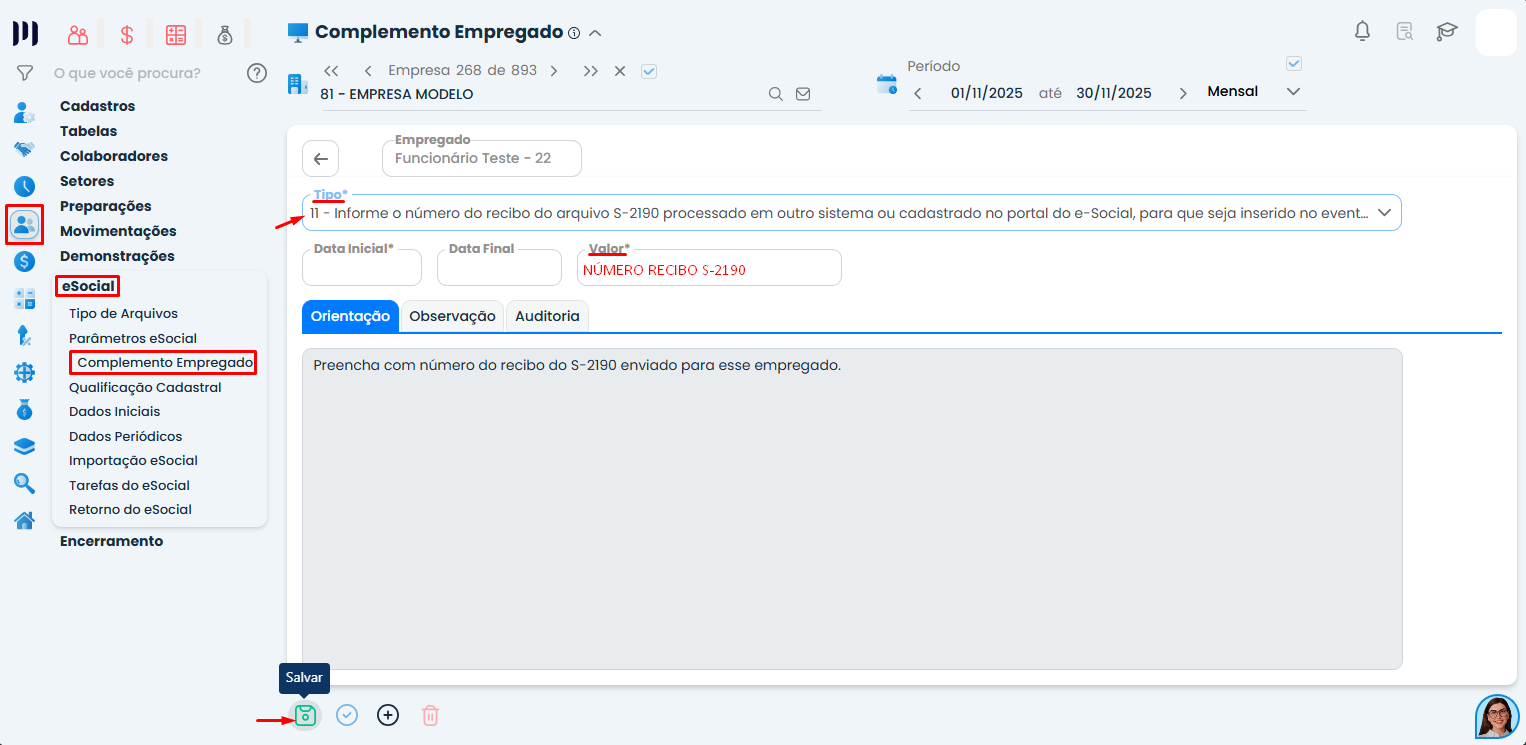Click the Data Inicial field

coord(362,268)
